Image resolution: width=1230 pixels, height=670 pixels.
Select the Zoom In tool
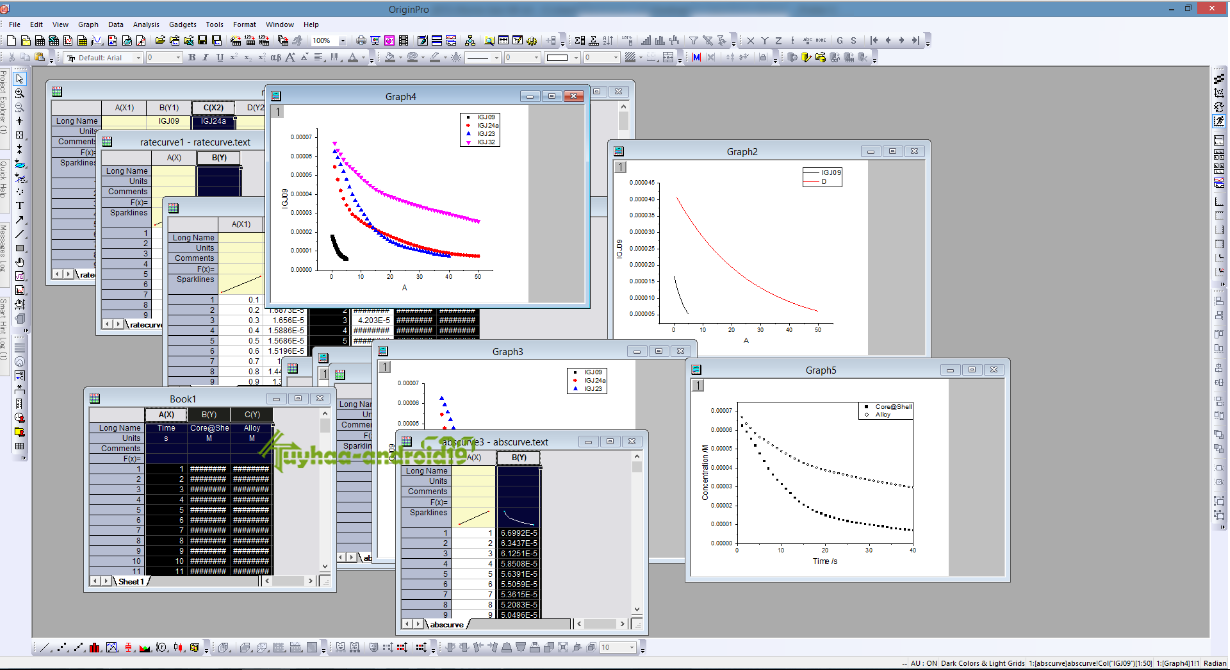20,93
